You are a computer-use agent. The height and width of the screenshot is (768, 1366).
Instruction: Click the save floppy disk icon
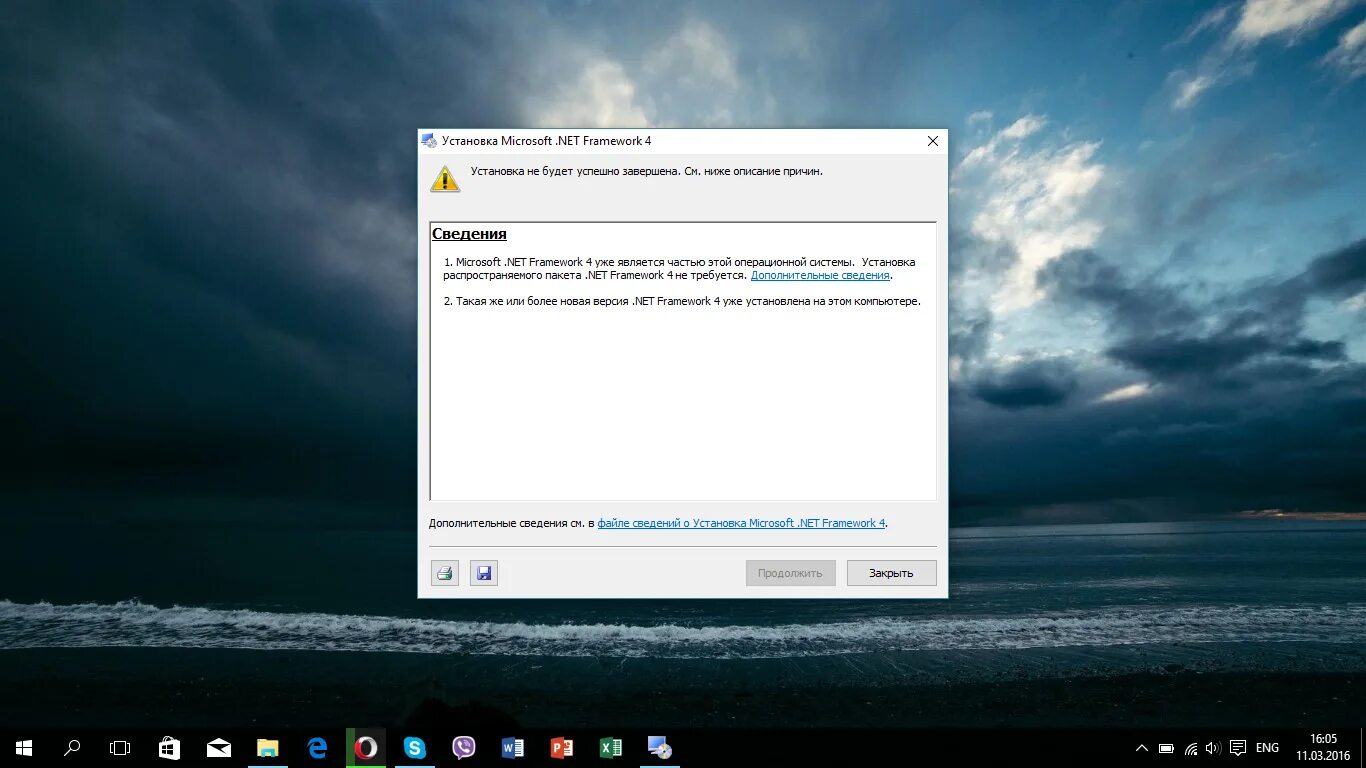pos(484,573)
